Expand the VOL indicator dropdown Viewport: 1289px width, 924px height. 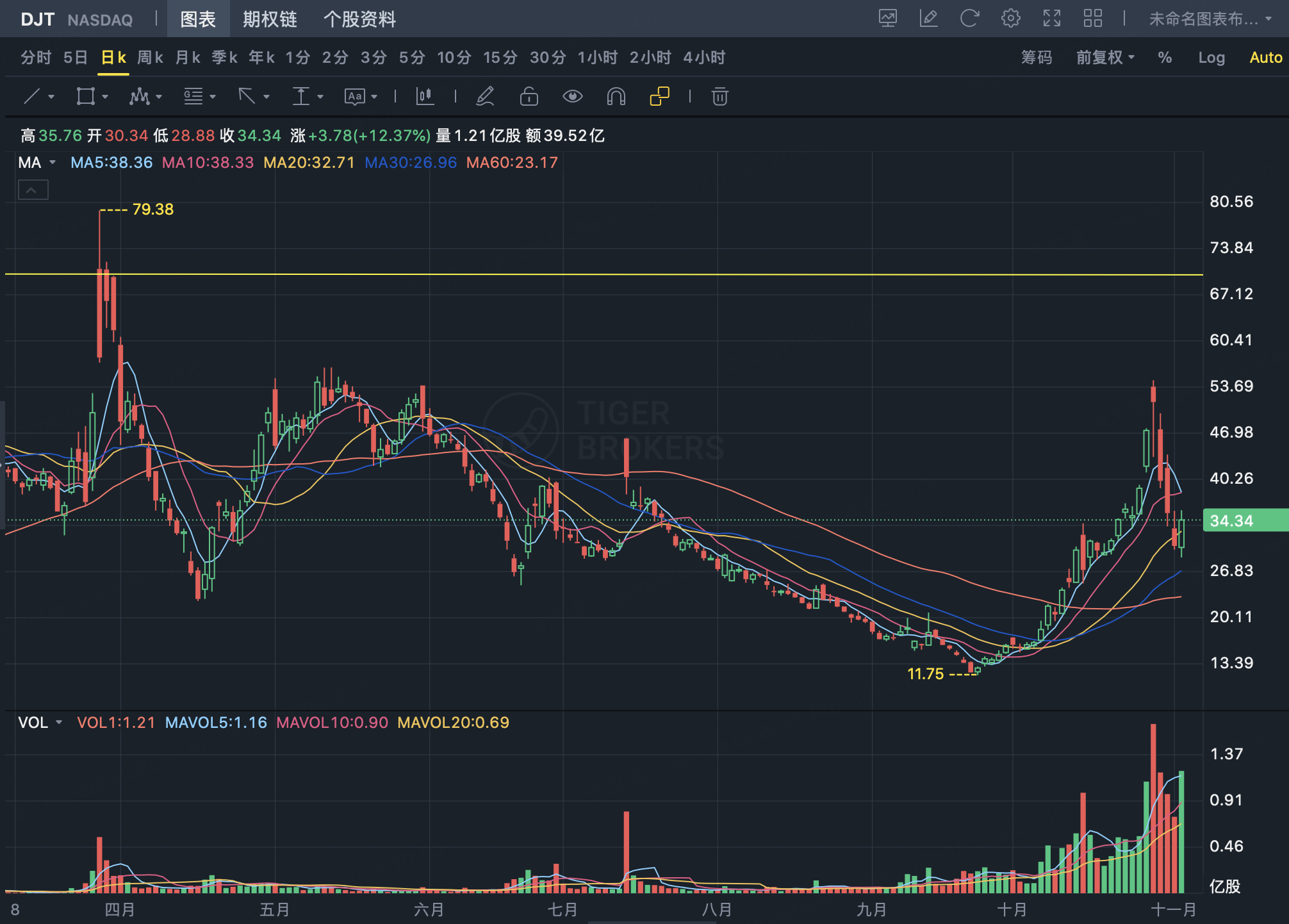click(x=59, y=723)
